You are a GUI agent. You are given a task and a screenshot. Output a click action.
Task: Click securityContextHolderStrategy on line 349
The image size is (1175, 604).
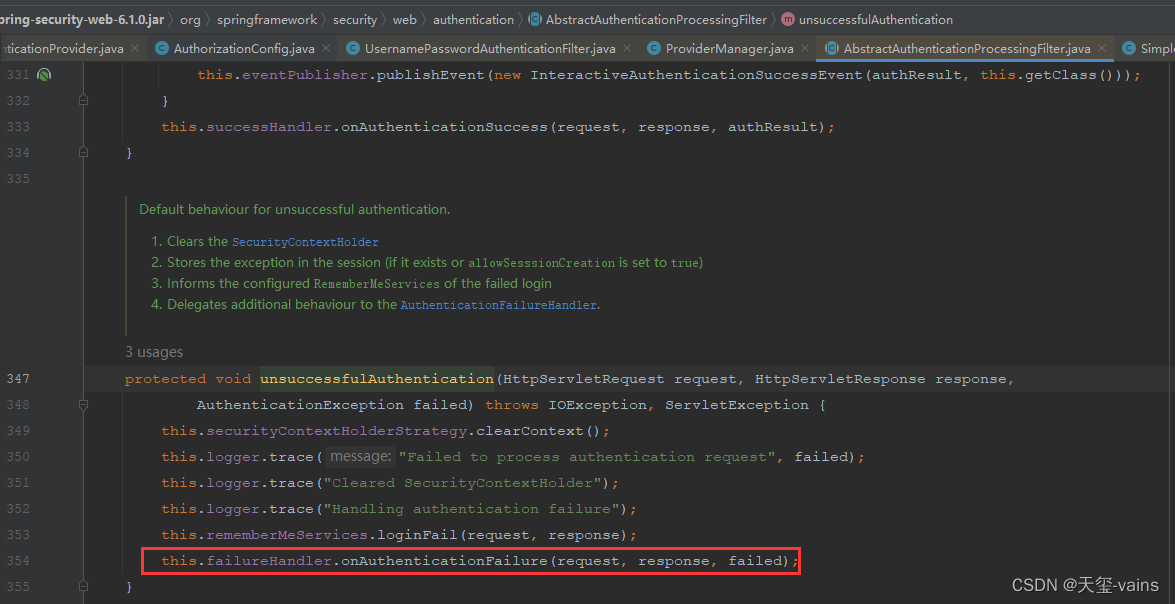[336, 431]
